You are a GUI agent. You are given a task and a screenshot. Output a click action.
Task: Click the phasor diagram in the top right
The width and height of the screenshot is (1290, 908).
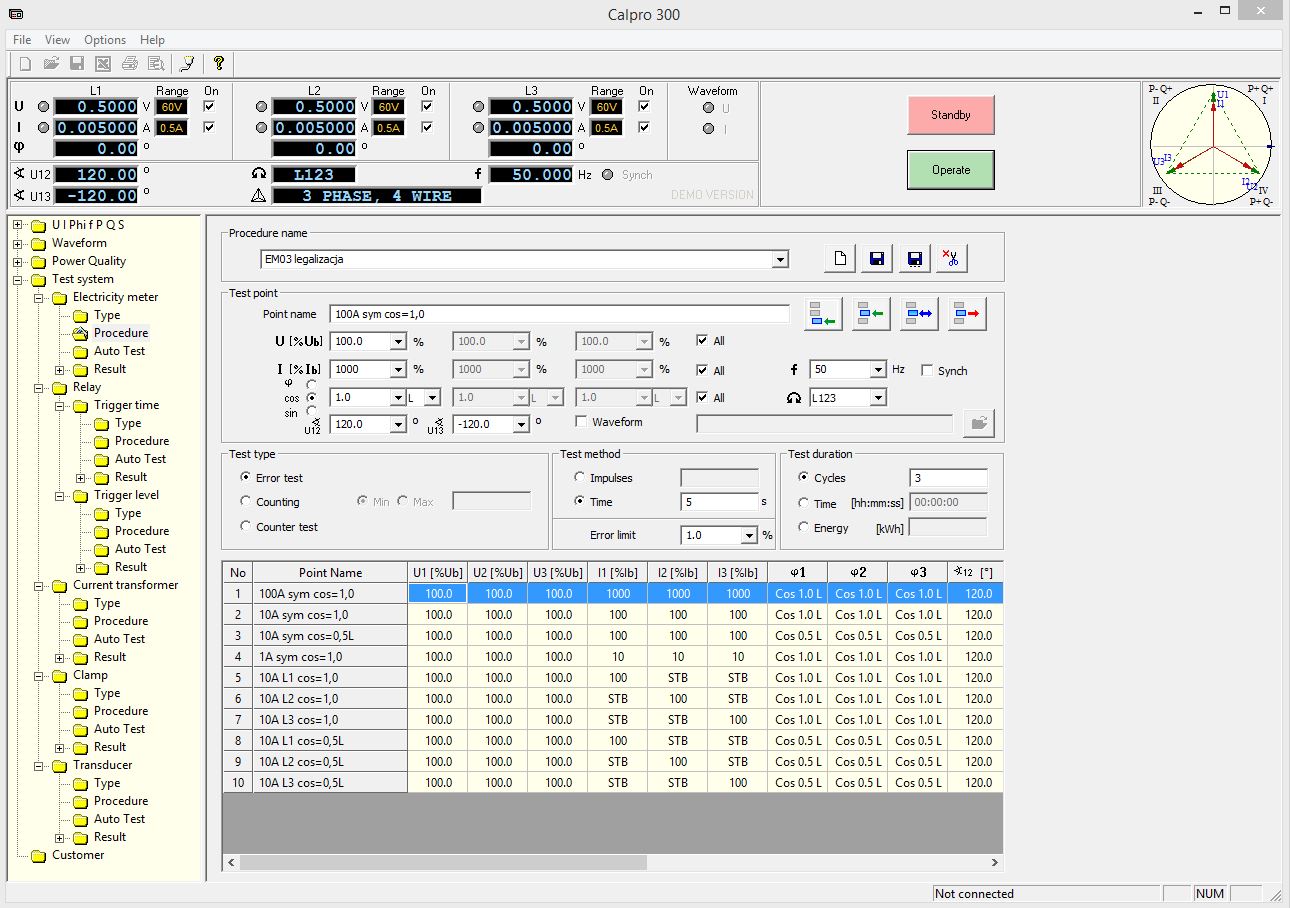1214,144
